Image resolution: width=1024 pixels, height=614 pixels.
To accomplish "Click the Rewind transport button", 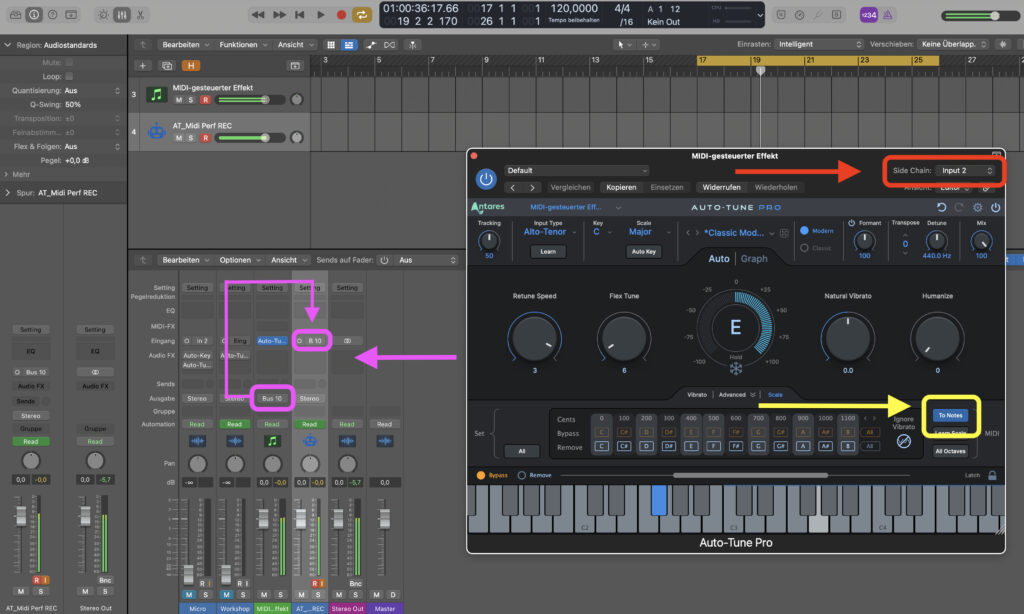I will (x=259, y=14).
